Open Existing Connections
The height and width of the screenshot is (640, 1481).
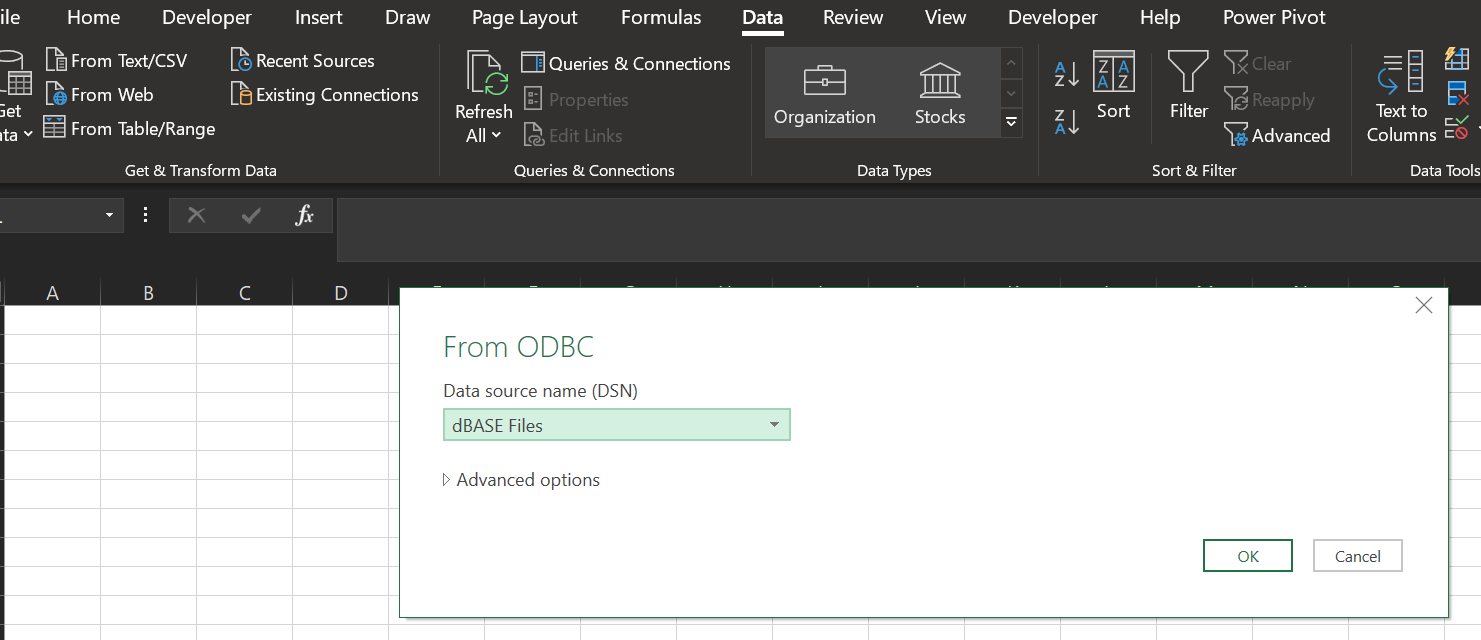pos(324,95)
